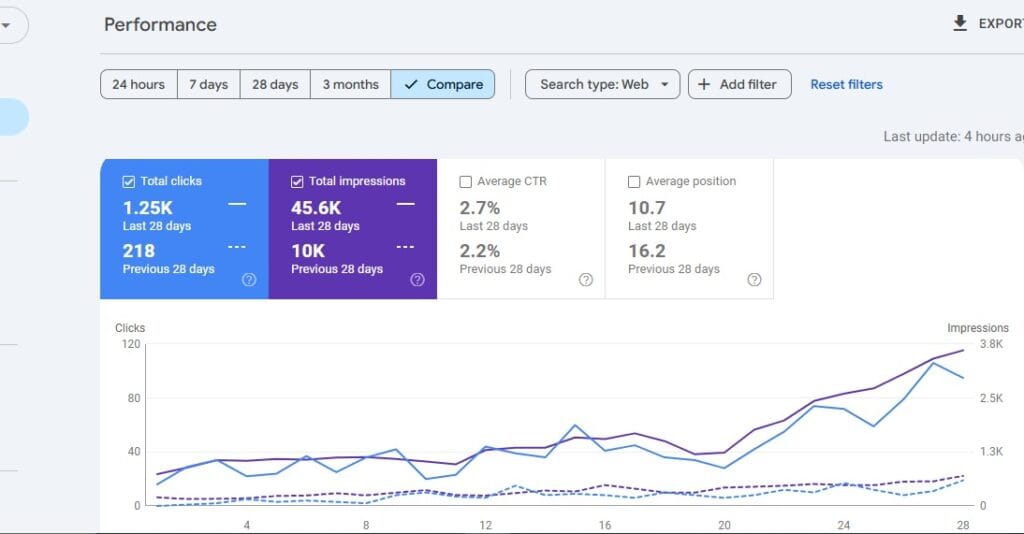Enable the Average CTR checkbox
1024x534 pixels.
point(465,182)
